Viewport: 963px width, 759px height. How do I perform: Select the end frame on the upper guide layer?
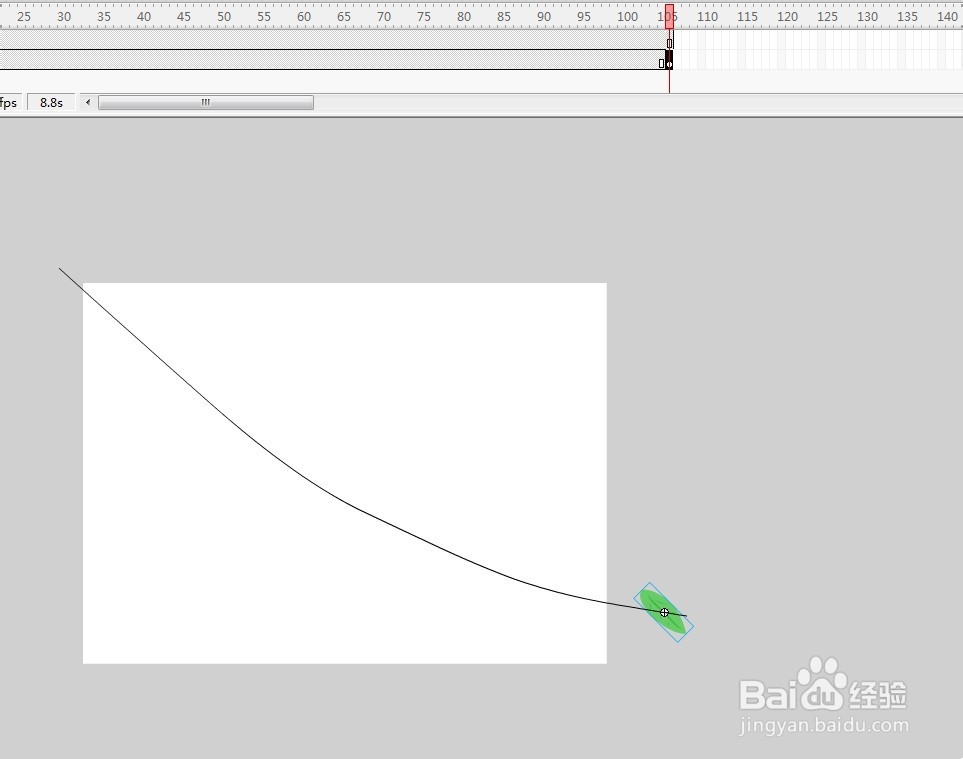pos(669,40)
